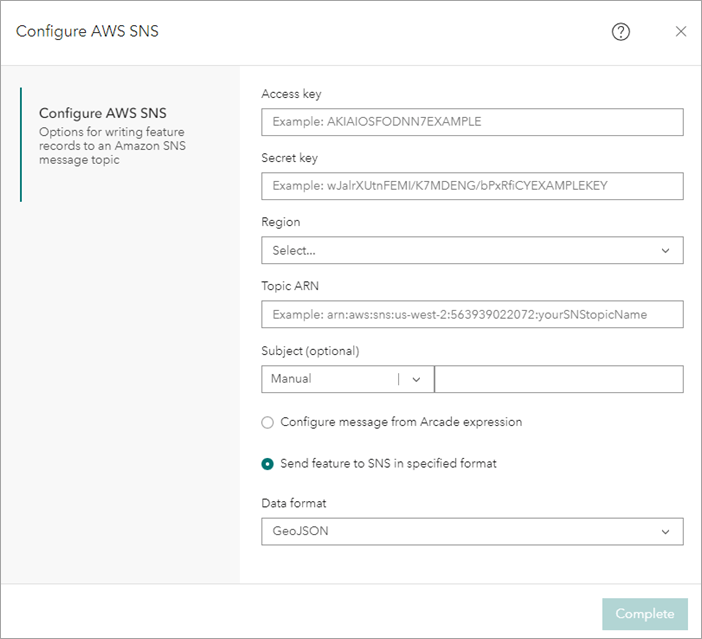The width and height of the screenshot is (702, 639).
Task: Click the Topic ARN input field
Action: 472,314
